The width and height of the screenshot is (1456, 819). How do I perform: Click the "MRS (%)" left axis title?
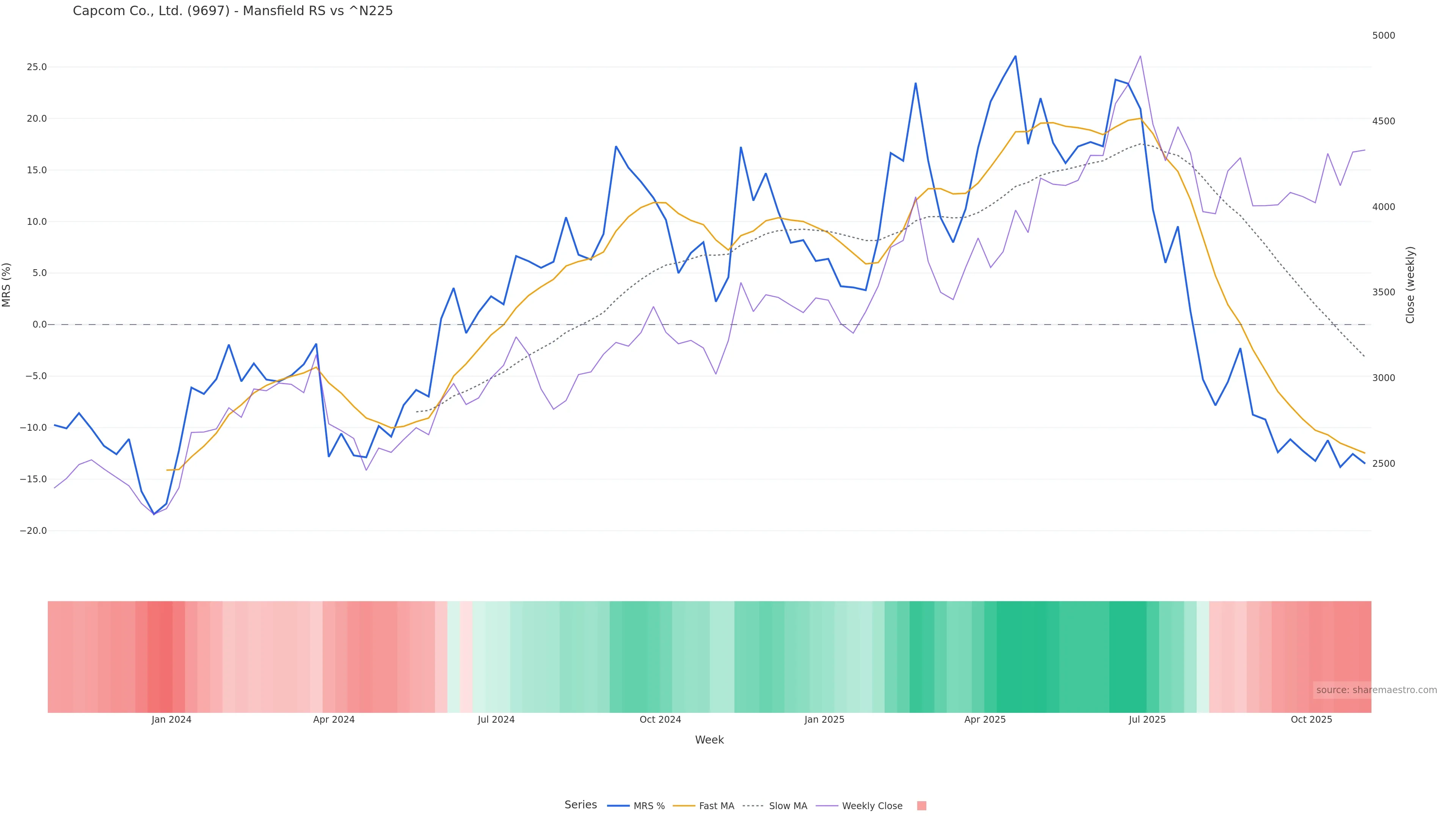click(7, 285)
